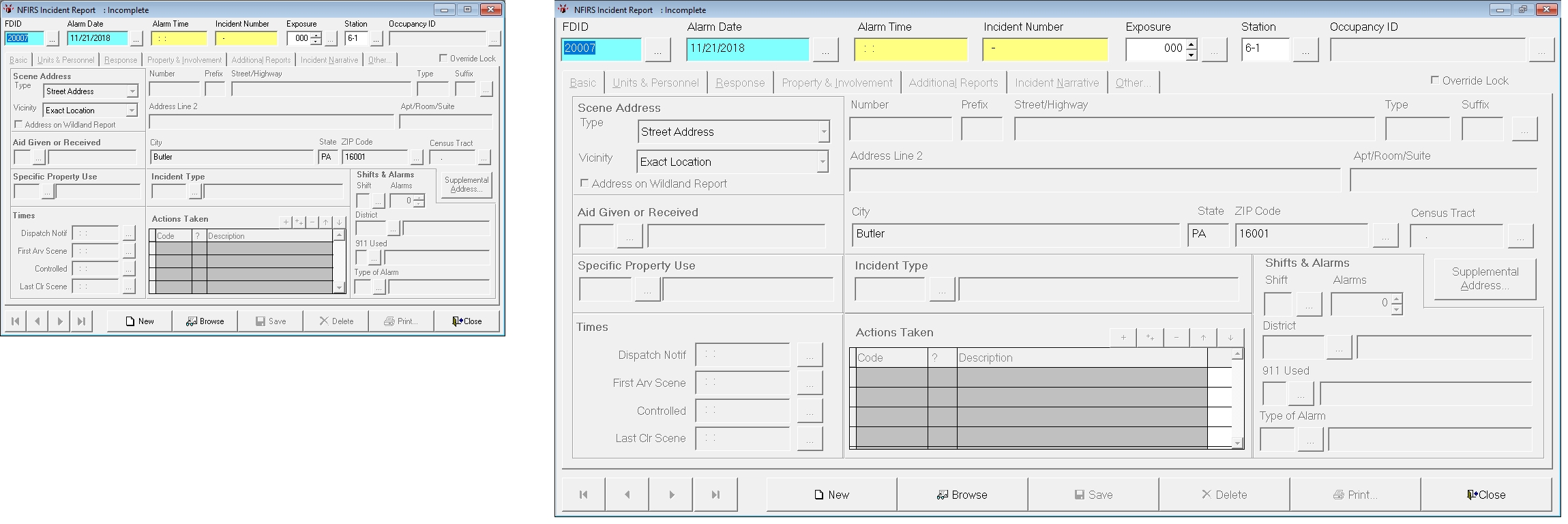
Task: Open the Response tab in larger window
Action: click(x=740, y=83)
